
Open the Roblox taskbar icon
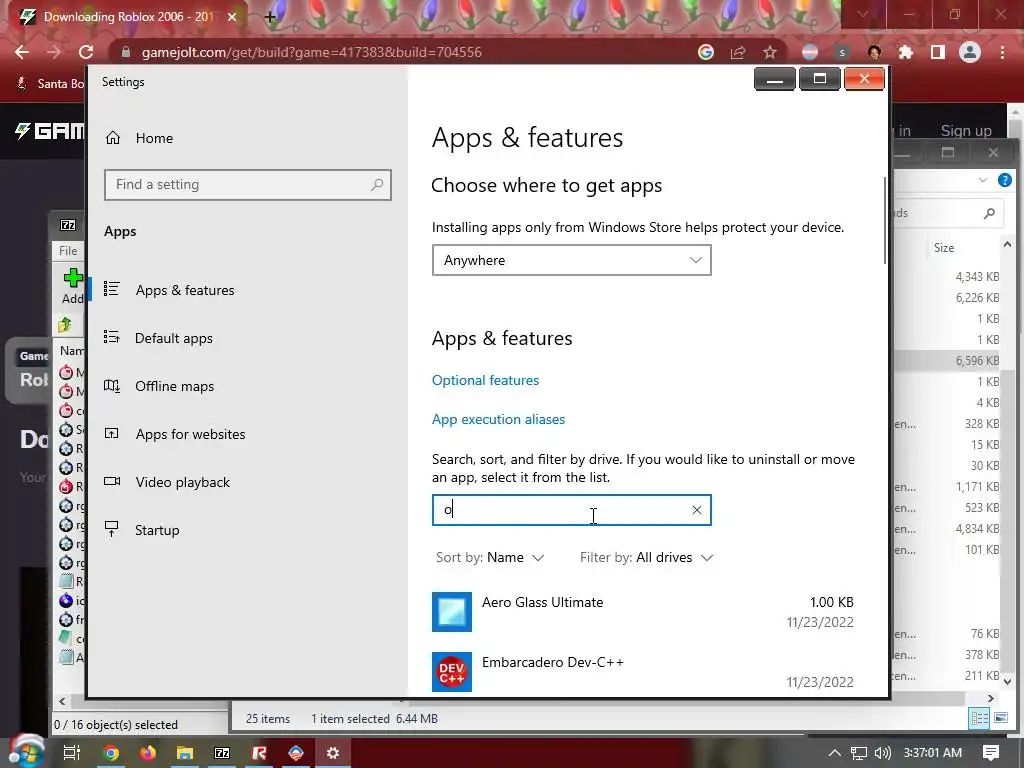click(x=259, y=753)
